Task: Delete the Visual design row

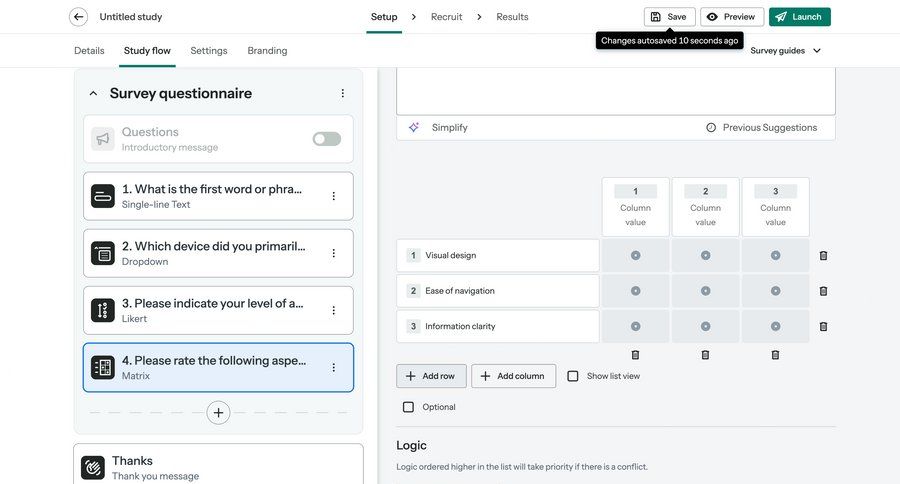Action: (x=823, y=256)
